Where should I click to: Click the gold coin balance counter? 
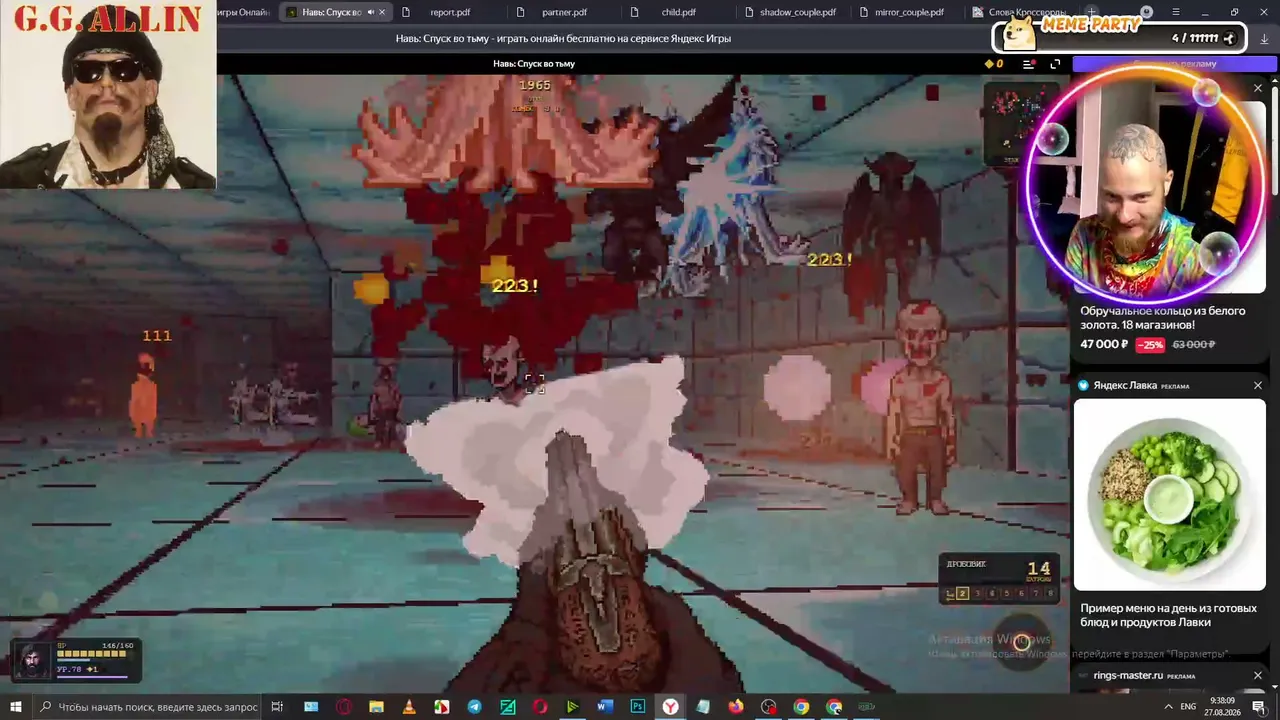pos(994,64)
